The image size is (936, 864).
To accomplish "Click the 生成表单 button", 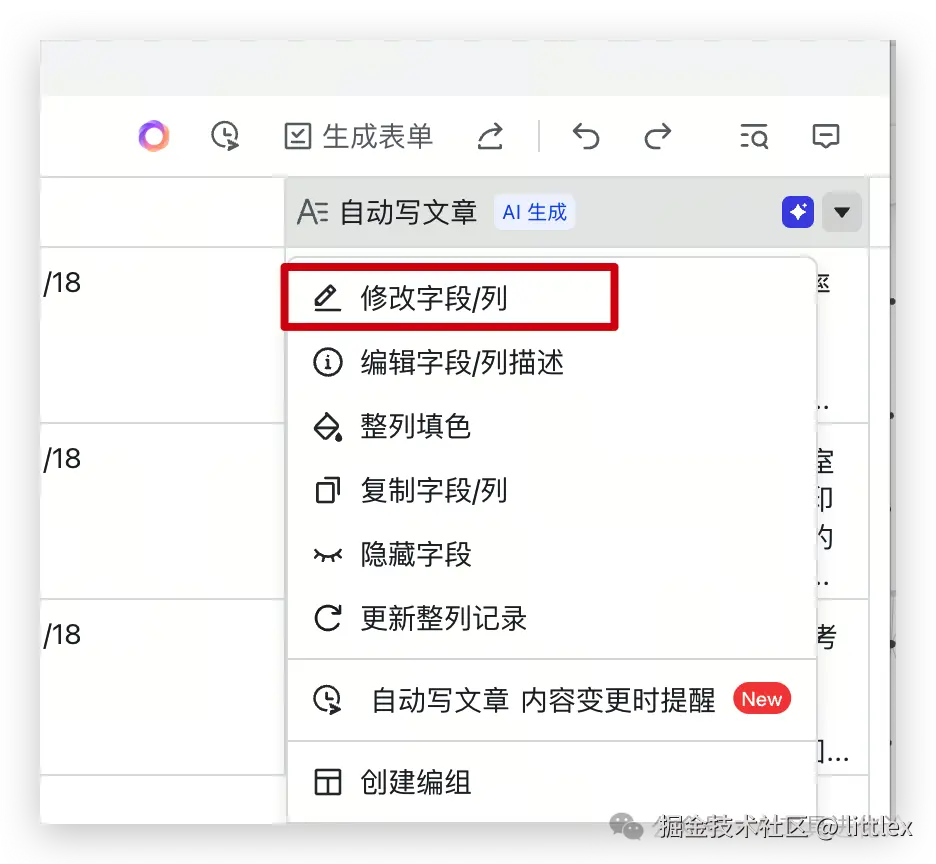I will (376, 136).
